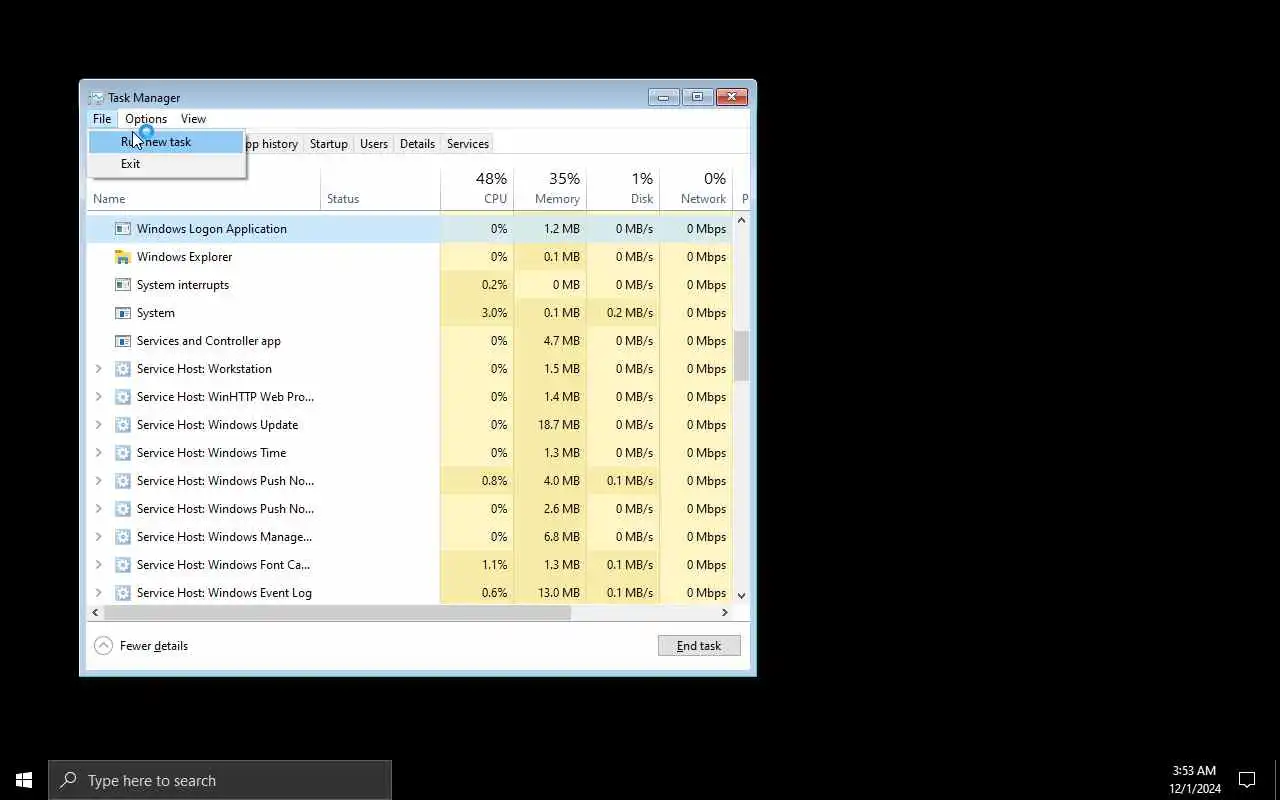Switch to the Services tab
This screenshot has height=800, width=1280.
(467, 144)
